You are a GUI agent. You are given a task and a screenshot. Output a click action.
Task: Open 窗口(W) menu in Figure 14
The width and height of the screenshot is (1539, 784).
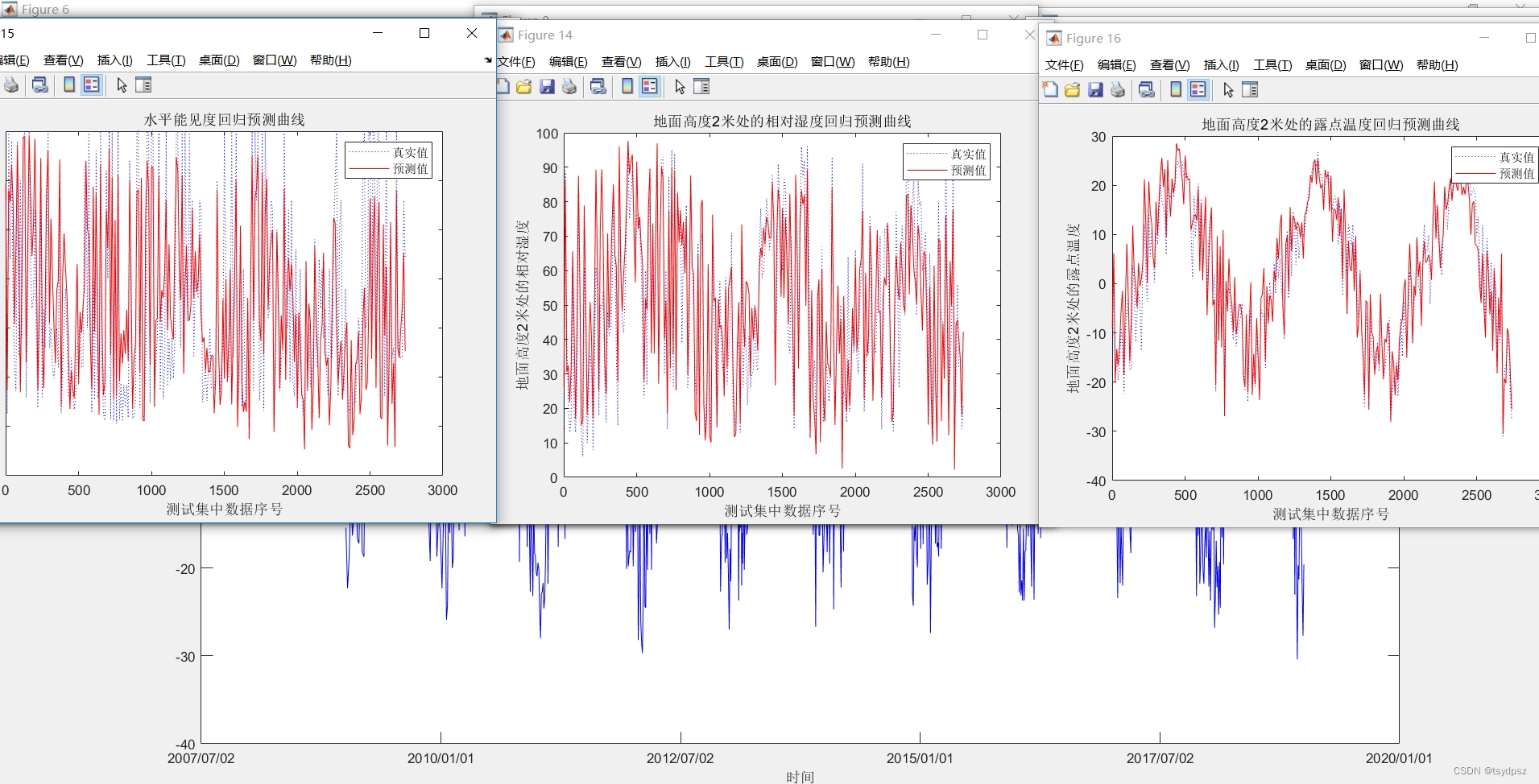coord(833,62)
